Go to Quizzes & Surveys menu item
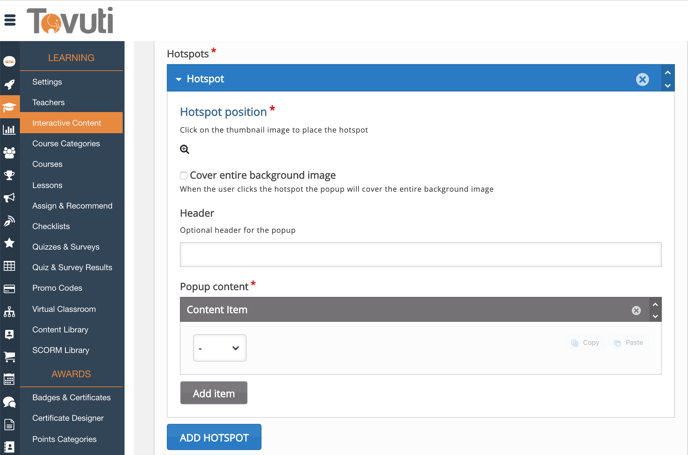The height and width of the screenshot is (455, 688). [66, 247]
